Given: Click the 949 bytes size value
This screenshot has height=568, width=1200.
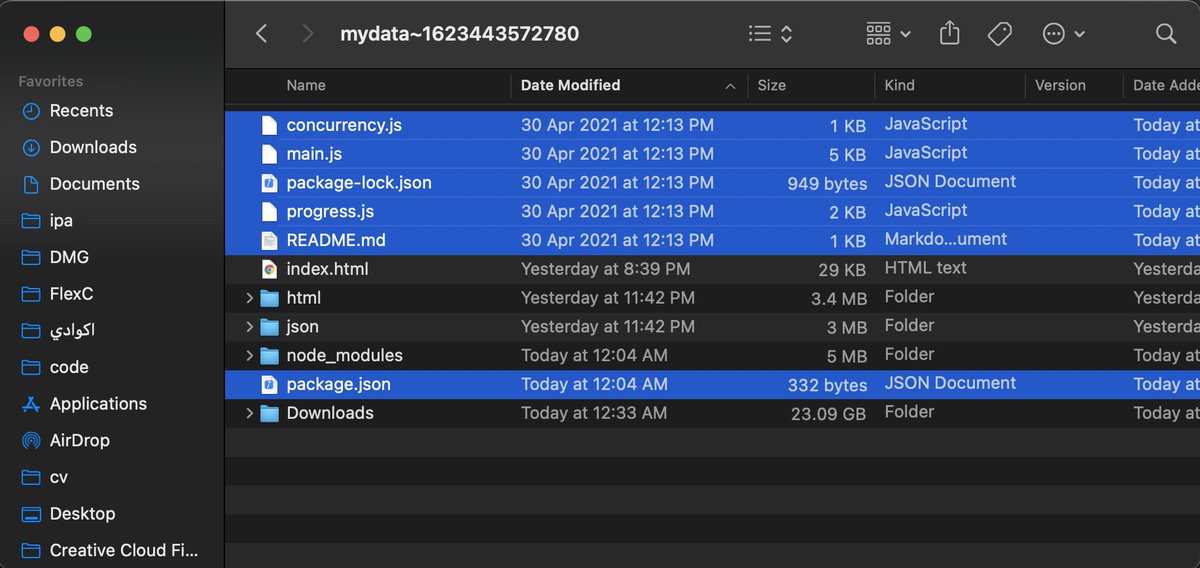Looking at the screenshot, I should 827,183.
